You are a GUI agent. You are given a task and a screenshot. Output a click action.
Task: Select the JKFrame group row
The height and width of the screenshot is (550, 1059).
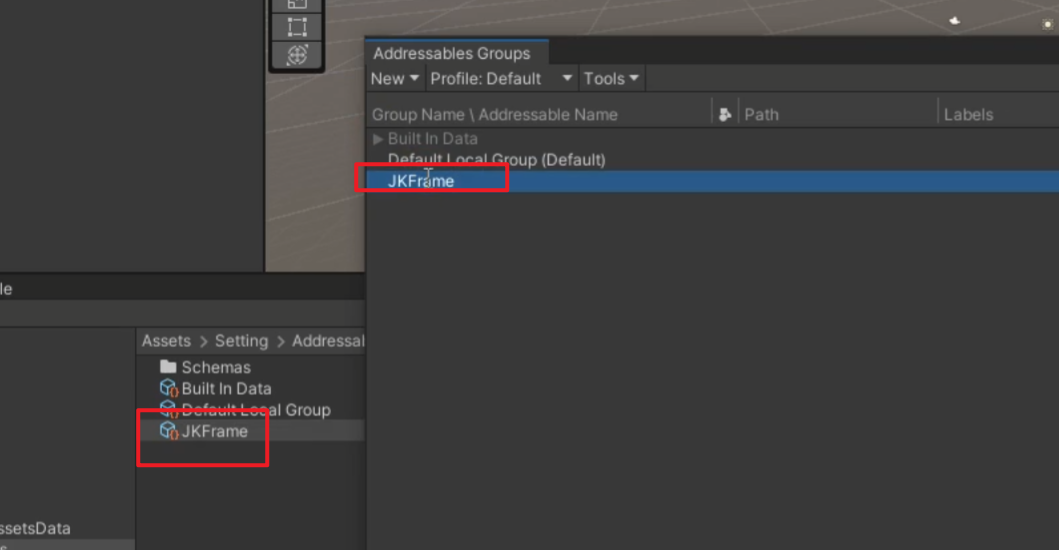421,181
